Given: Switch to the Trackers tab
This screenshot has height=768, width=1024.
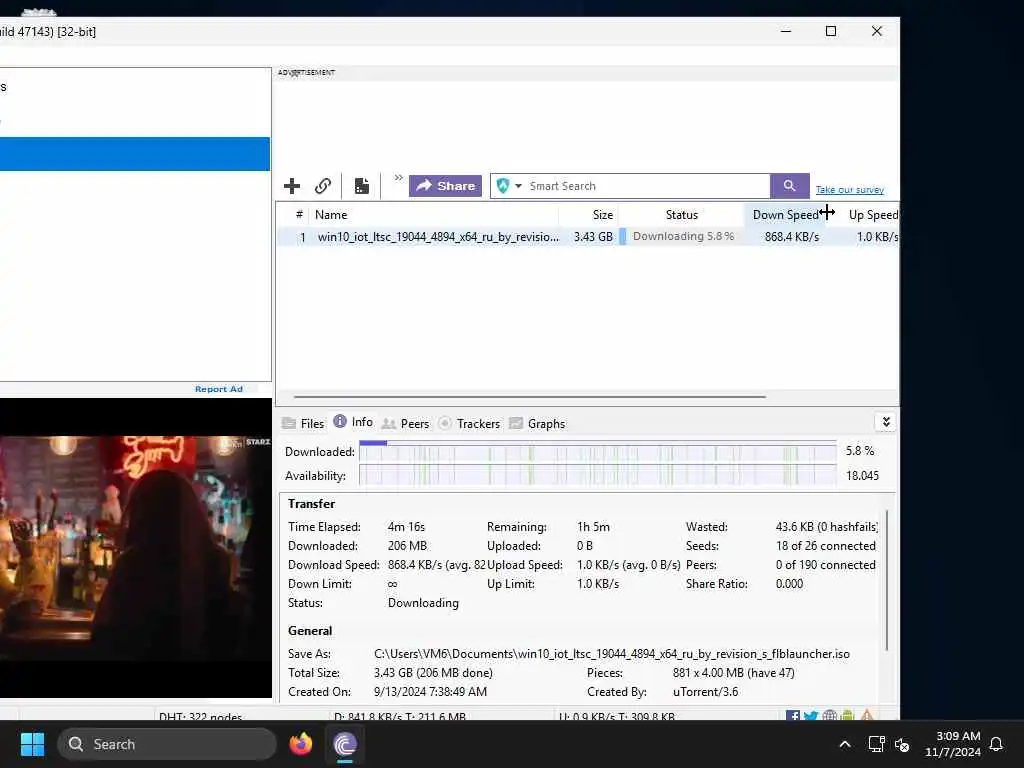Looking at the screenshot, I should [x=469, y=423].
